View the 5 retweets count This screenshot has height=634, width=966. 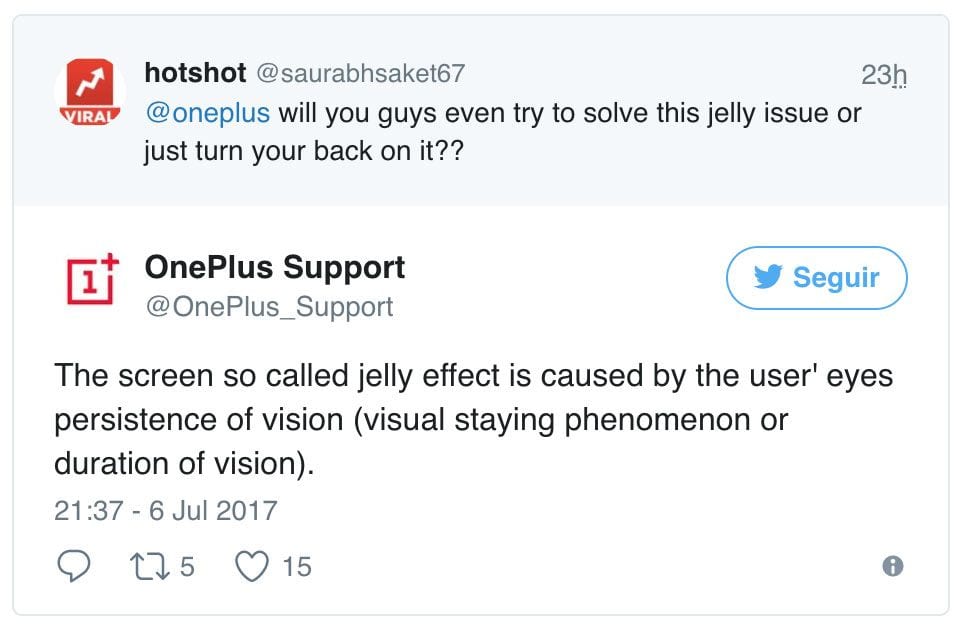pos(187,567)
